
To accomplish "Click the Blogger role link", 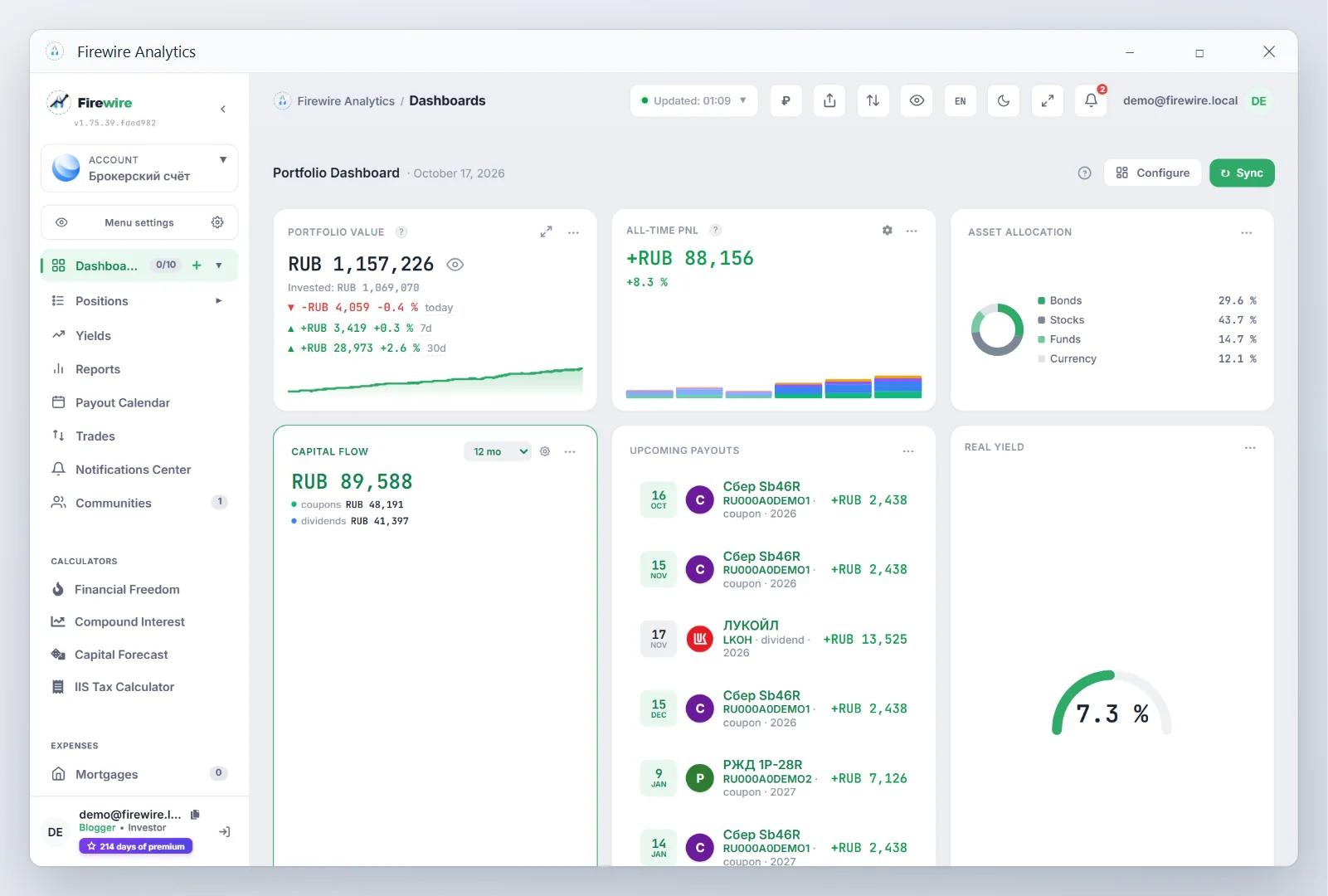I will [97, 828].
